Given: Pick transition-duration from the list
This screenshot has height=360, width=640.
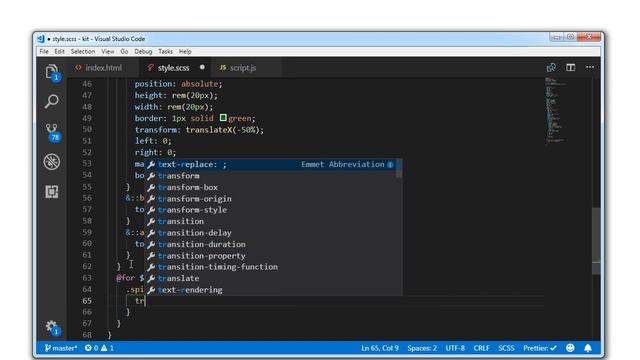Looking at the screenshot, I should coord(270,244).
